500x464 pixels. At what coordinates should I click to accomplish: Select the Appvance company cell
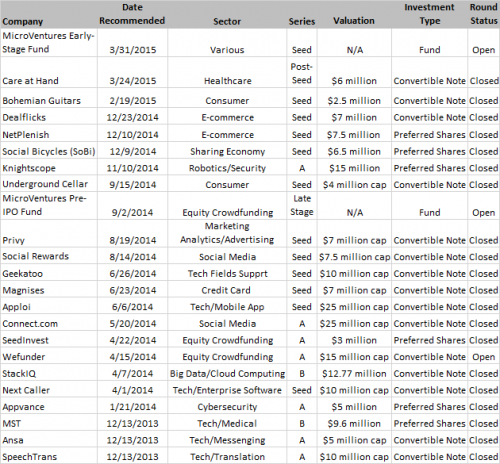pos(49,407)
